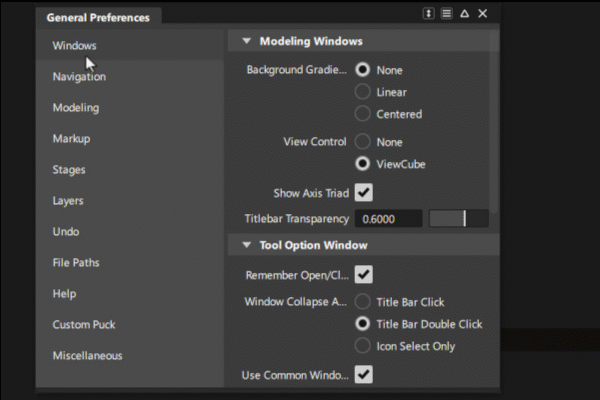Select the ViewCube view control option
This screenshot has width=600, height=400.
click(363, 164)
